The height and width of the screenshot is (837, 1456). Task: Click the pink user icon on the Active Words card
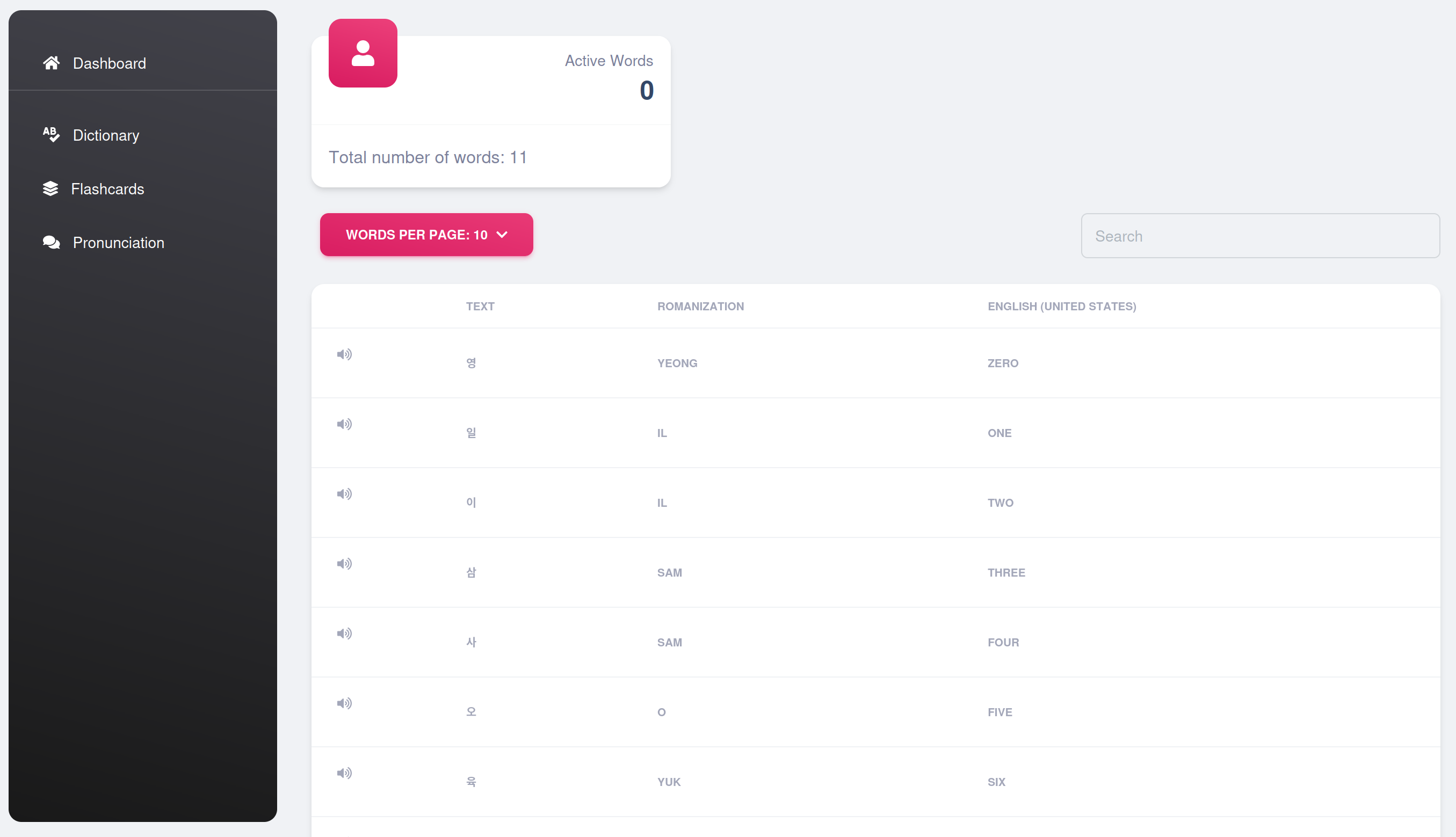pyautogui.click(x=363, y=53)
